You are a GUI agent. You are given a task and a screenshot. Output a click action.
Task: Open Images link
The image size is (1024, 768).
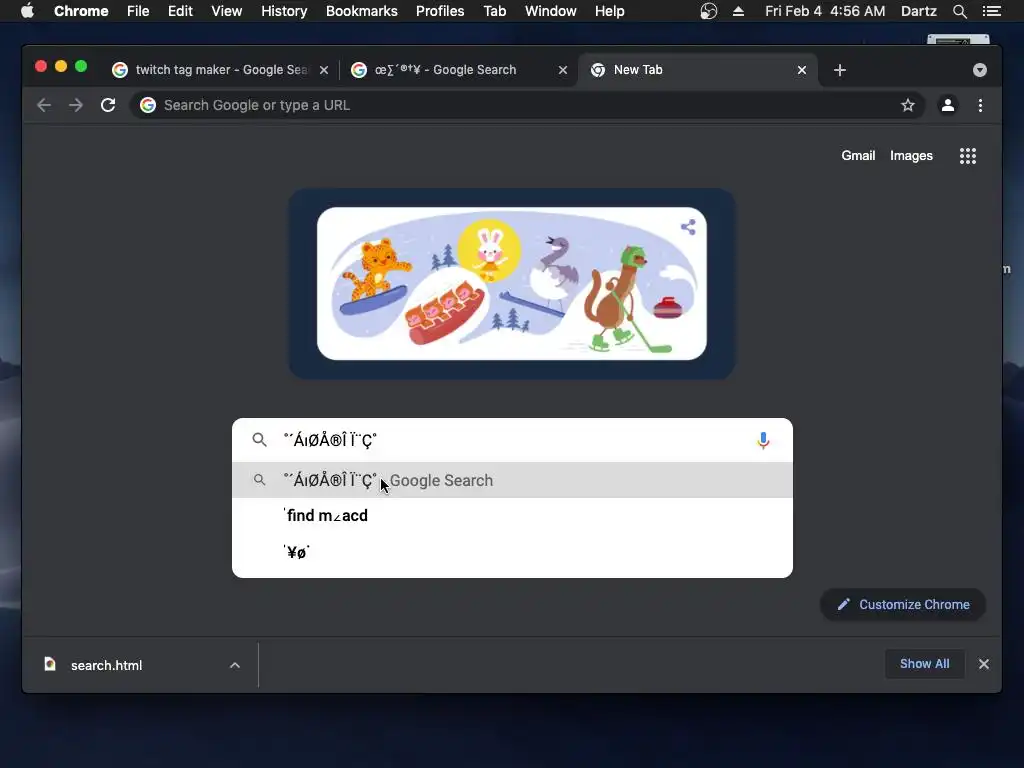coord(911,155)
